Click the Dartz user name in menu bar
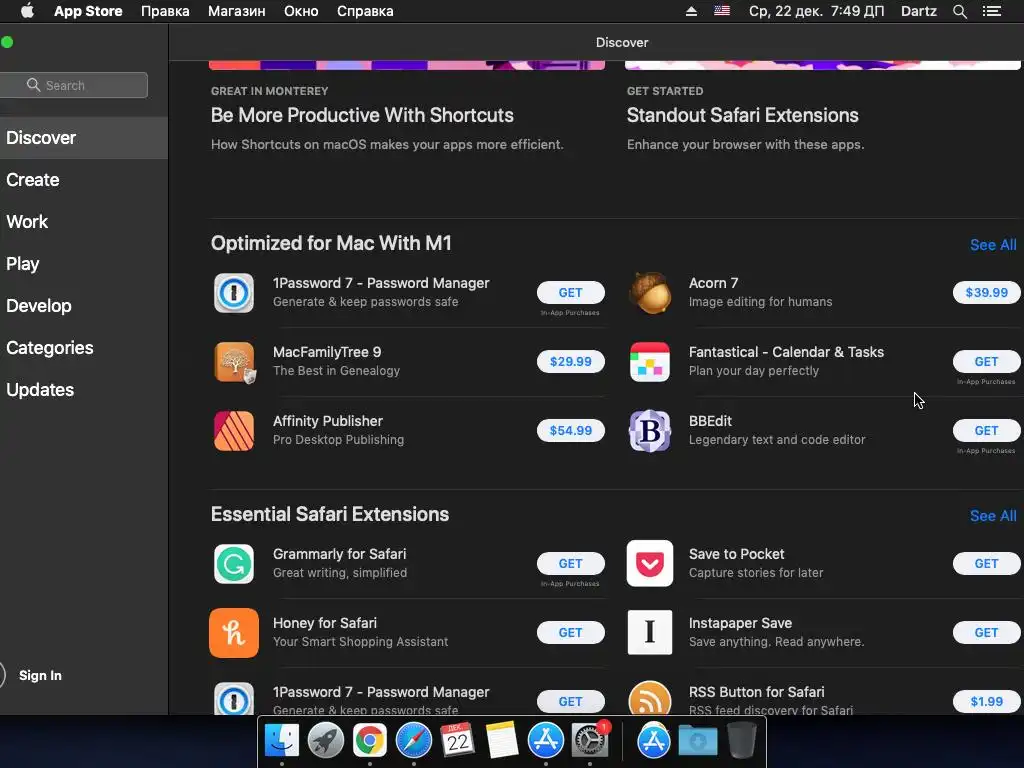The width and height of the screenshot is (1024, 768). (918, 11)
